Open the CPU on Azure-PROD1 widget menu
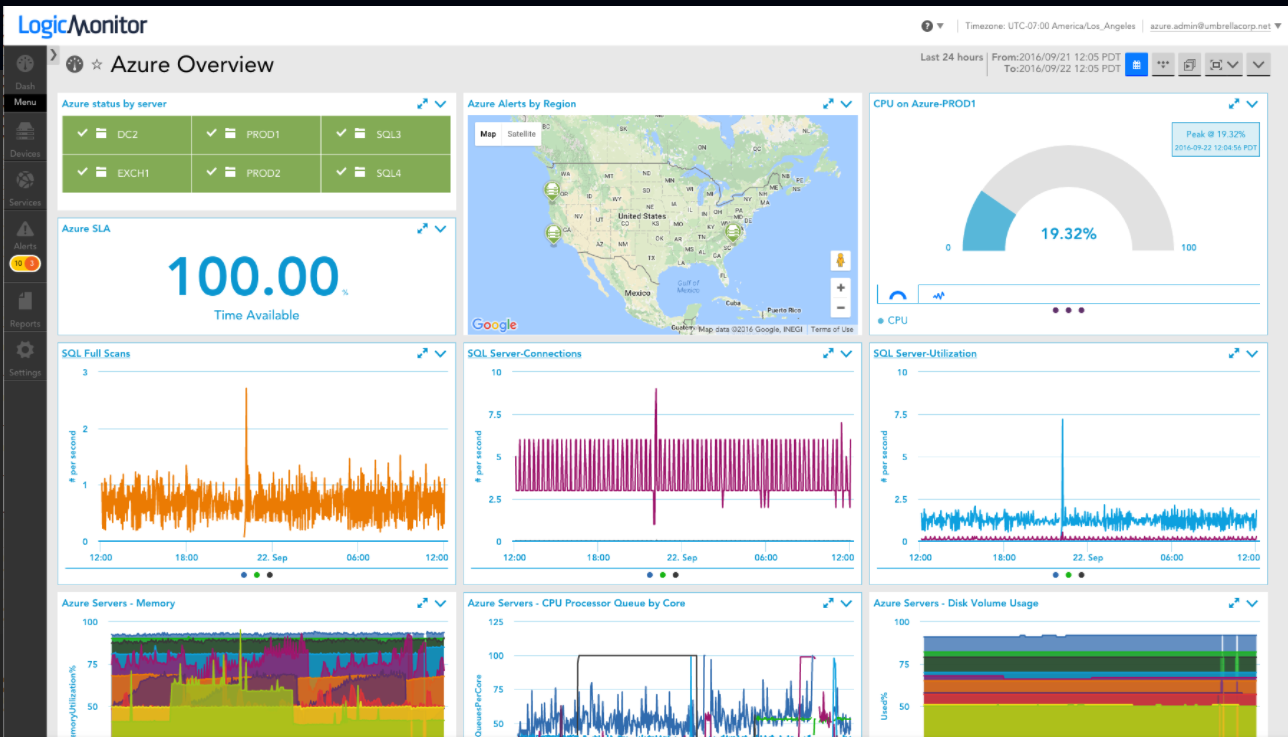Viewport: 1288px width, 737px height. point(1252,103)
